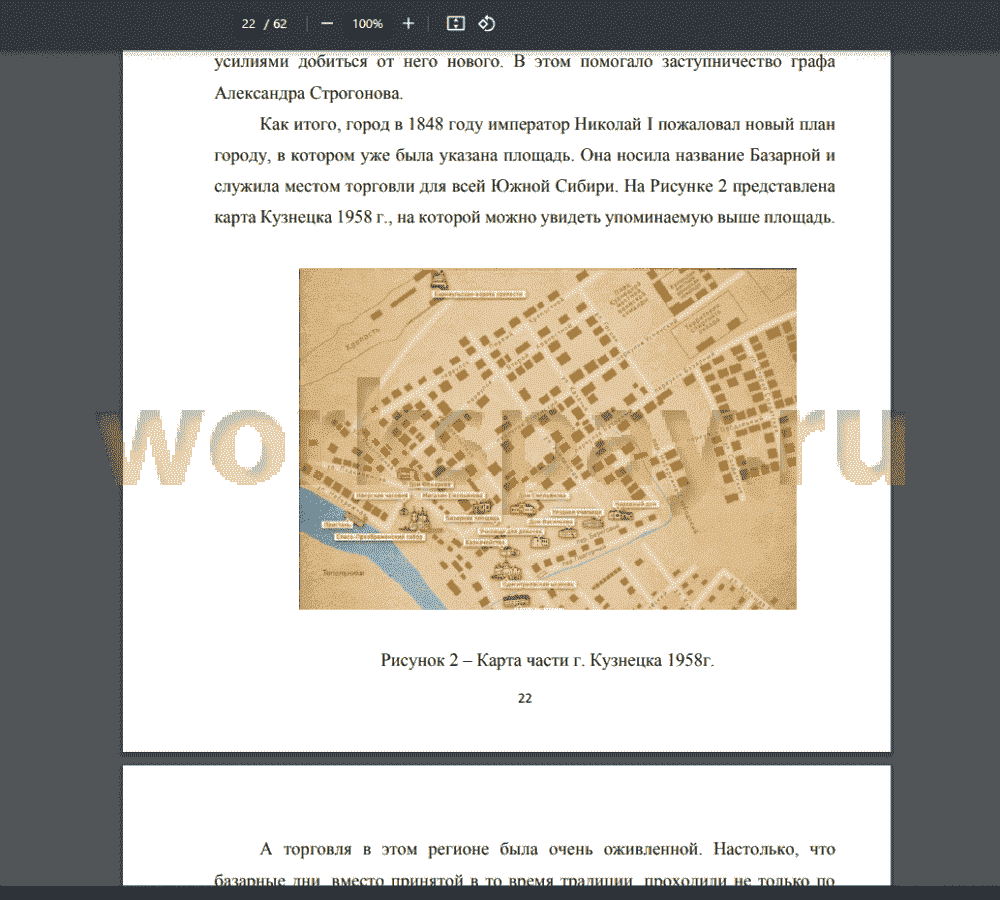Viewport: 1000px width, 900px height.
Task: Click the rotate document icon
Action: point(487,24)
